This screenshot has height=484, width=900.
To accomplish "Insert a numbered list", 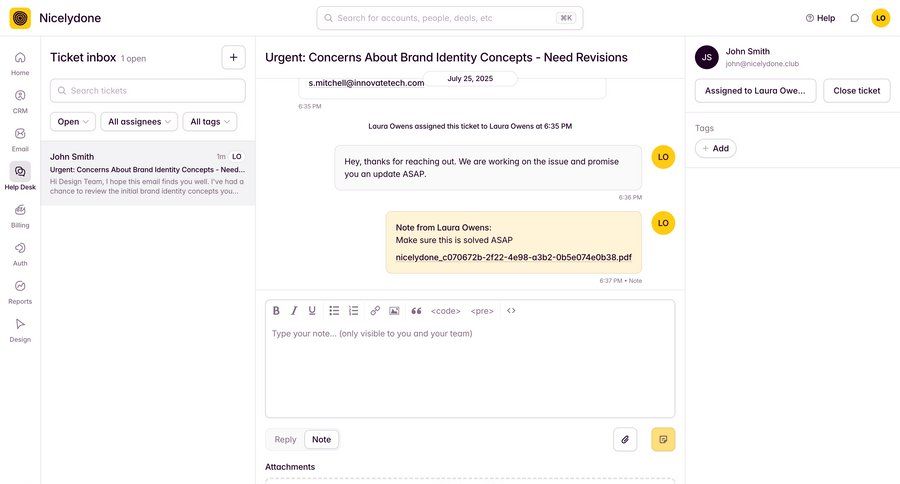I will (x=354, y=311).
